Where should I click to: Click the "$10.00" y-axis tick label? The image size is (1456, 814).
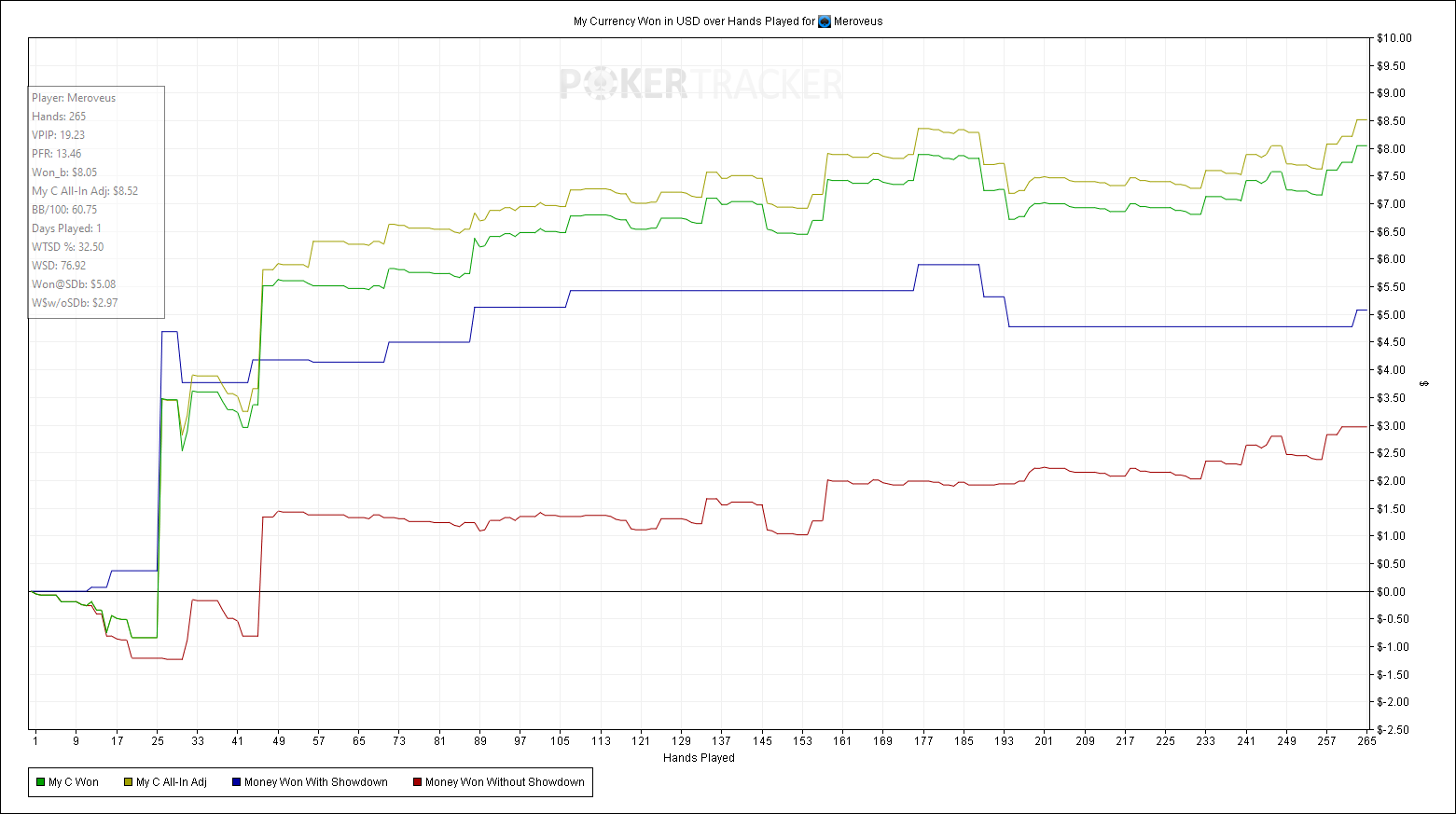pos(1394,38)
